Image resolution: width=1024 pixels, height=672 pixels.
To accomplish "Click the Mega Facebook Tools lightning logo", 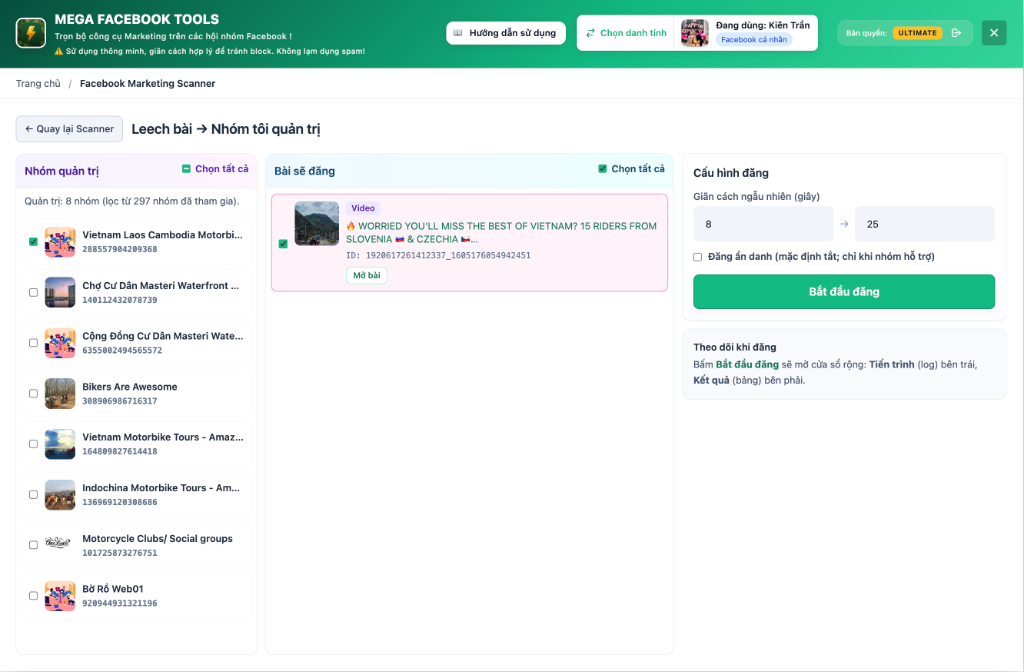I will [x=31, y=33].
